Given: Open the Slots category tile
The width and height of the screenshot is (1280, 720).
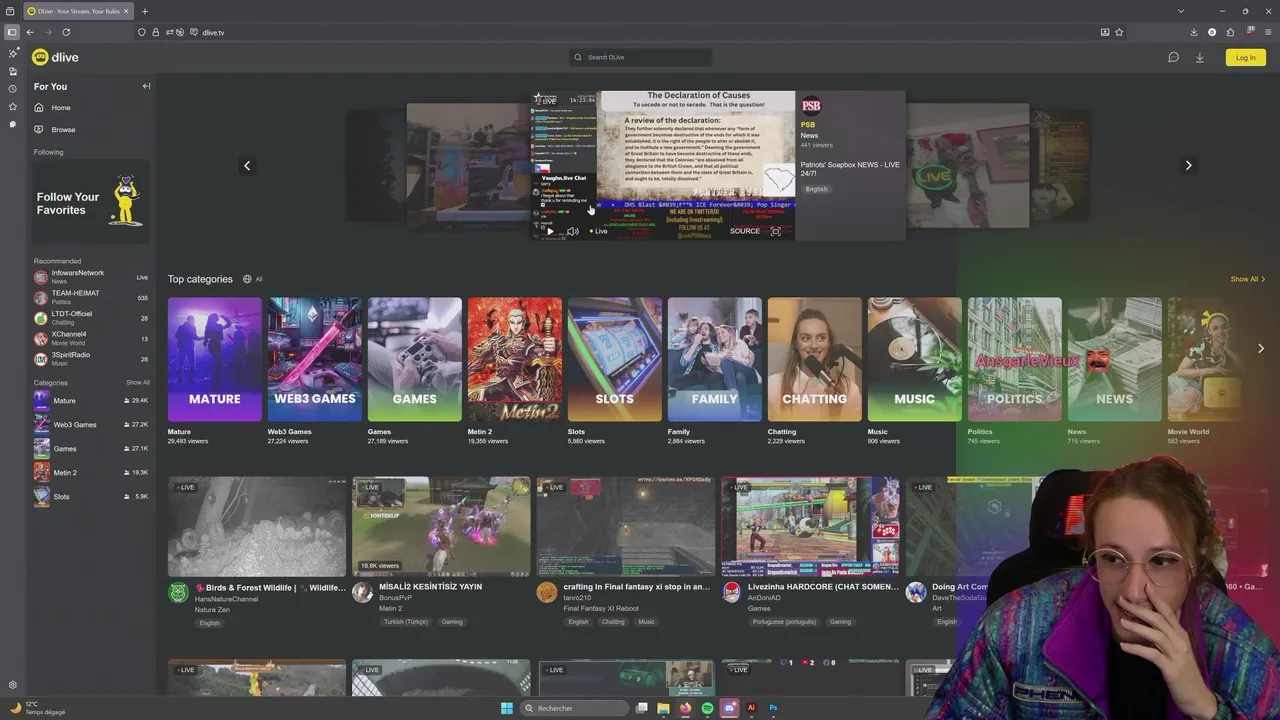Looking at the screenshot, I should 615,359.
